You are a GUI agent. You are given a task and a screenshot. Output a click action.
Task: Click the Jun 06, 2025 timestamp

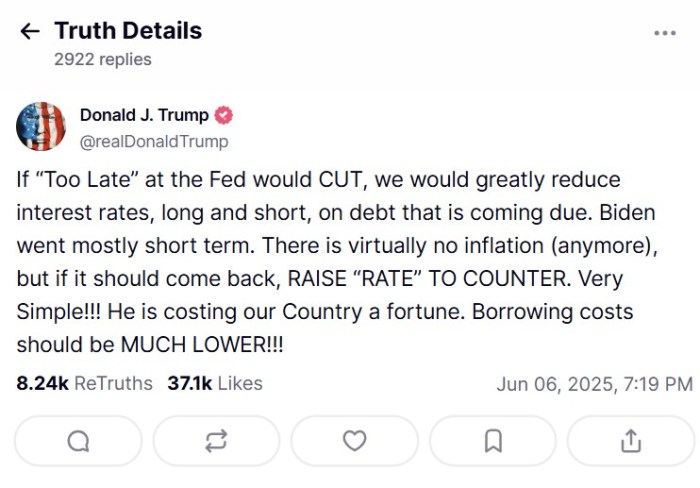[x=594, y=384]
